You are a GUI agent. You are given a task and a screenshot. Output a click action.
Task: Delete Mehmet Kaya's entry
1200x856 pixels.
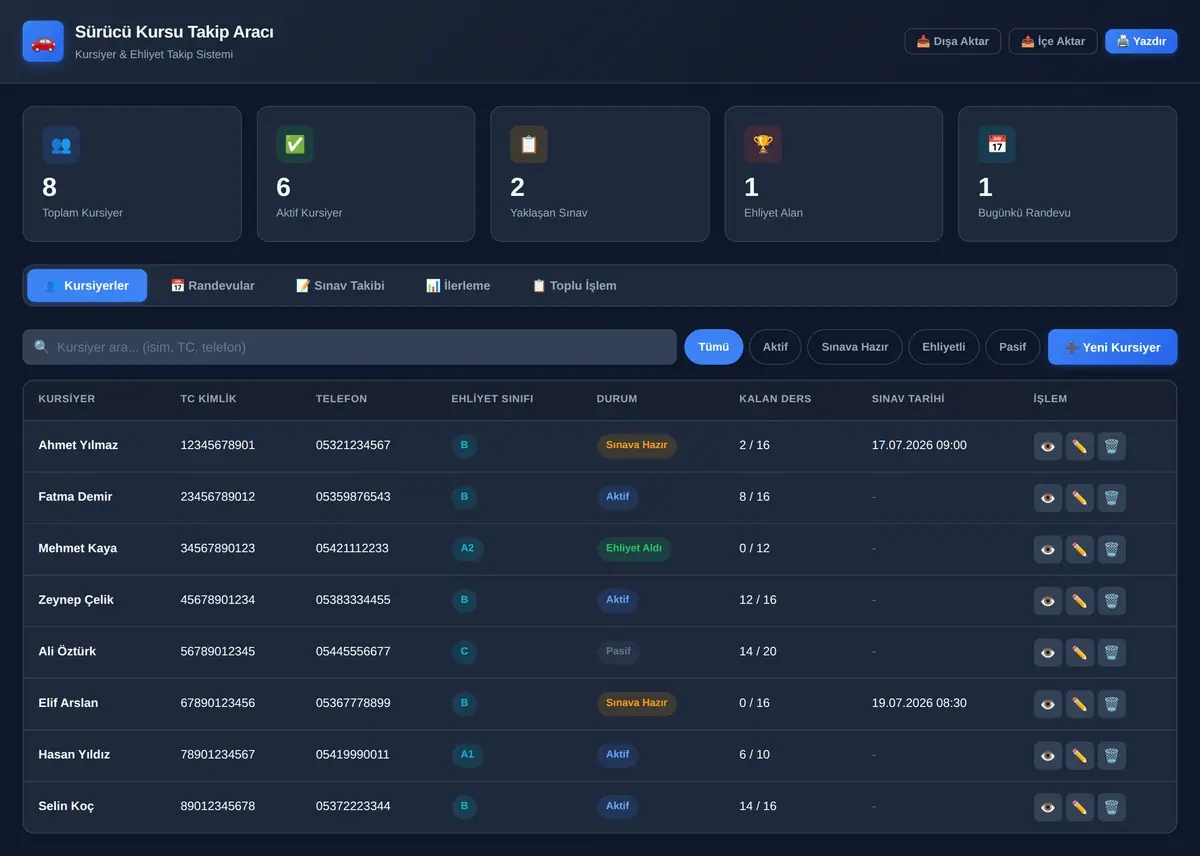1111,549
